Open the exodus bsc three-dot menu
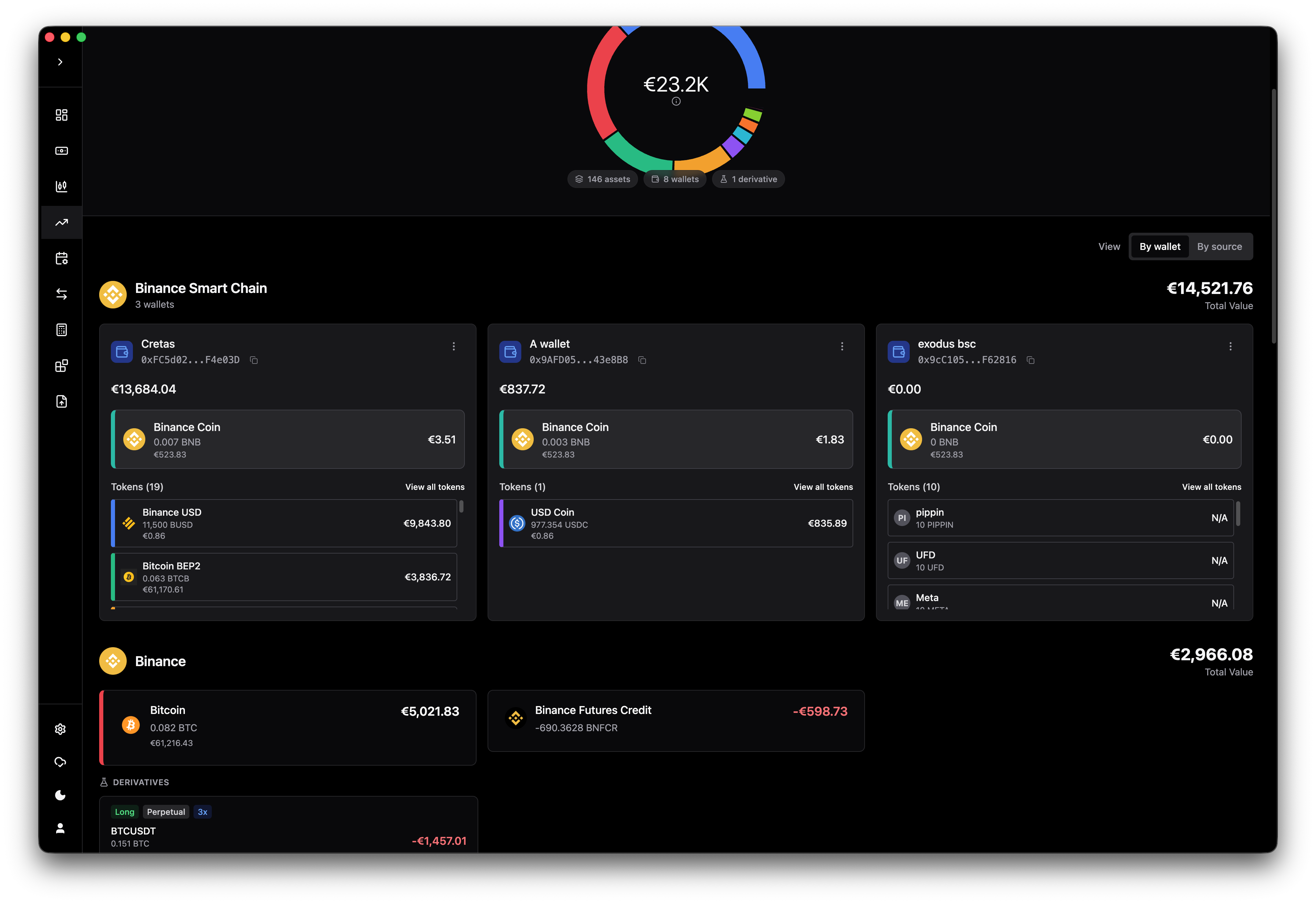1316x904 pixels. 1231,346
